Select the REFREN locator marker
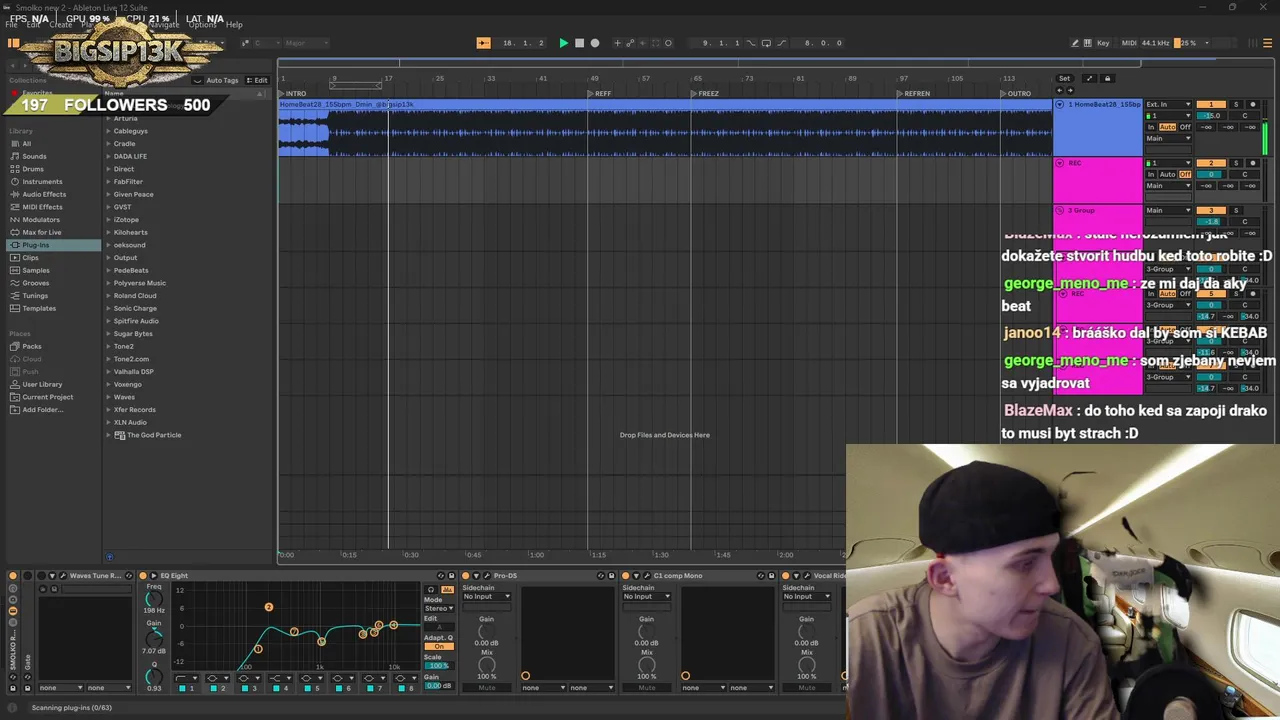 (913, 94)
